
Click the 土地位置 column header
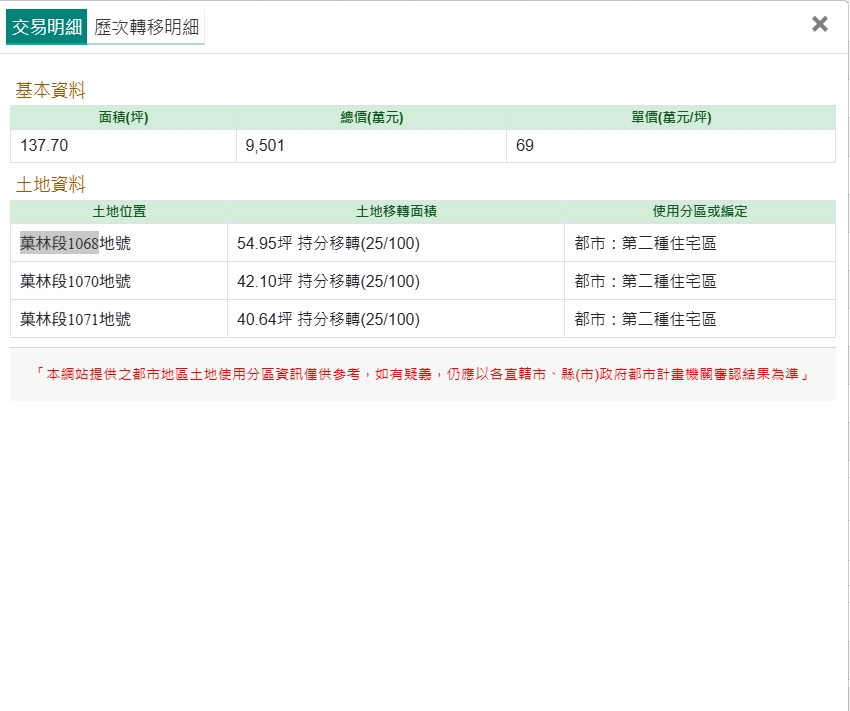[x=119, y=212]
